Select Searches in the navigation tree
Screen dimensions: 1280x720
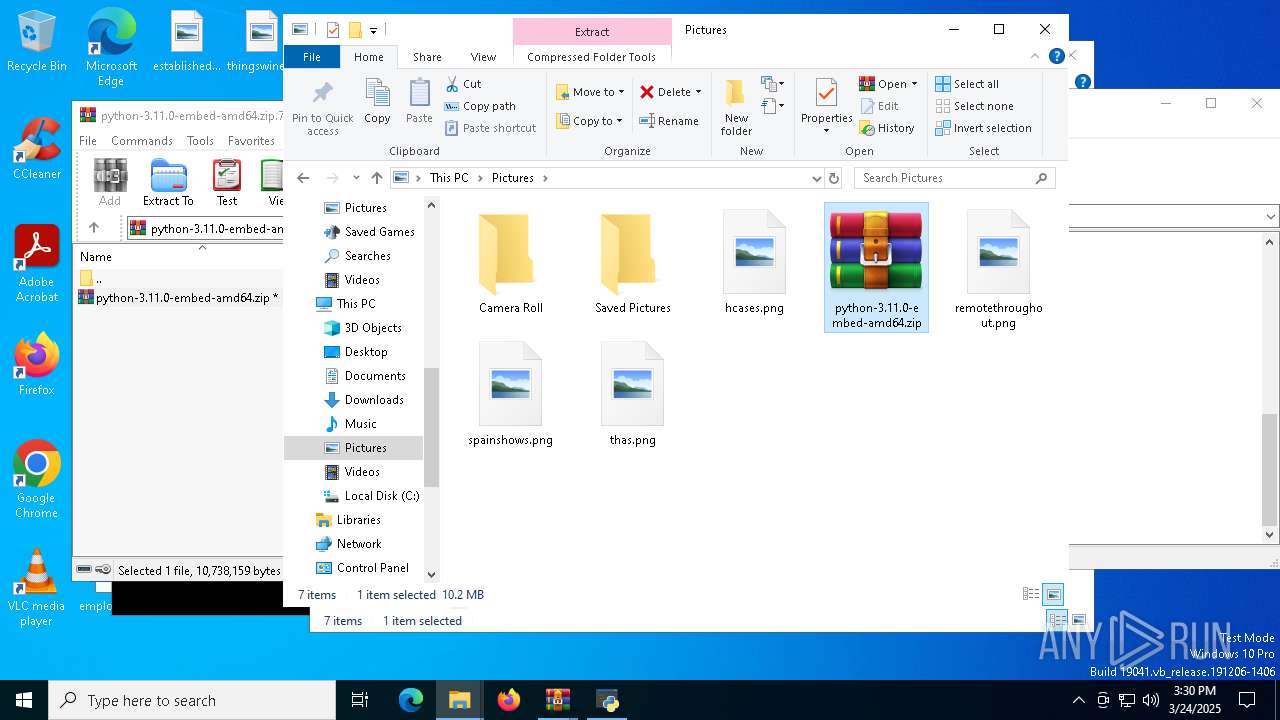pos(357,256)
